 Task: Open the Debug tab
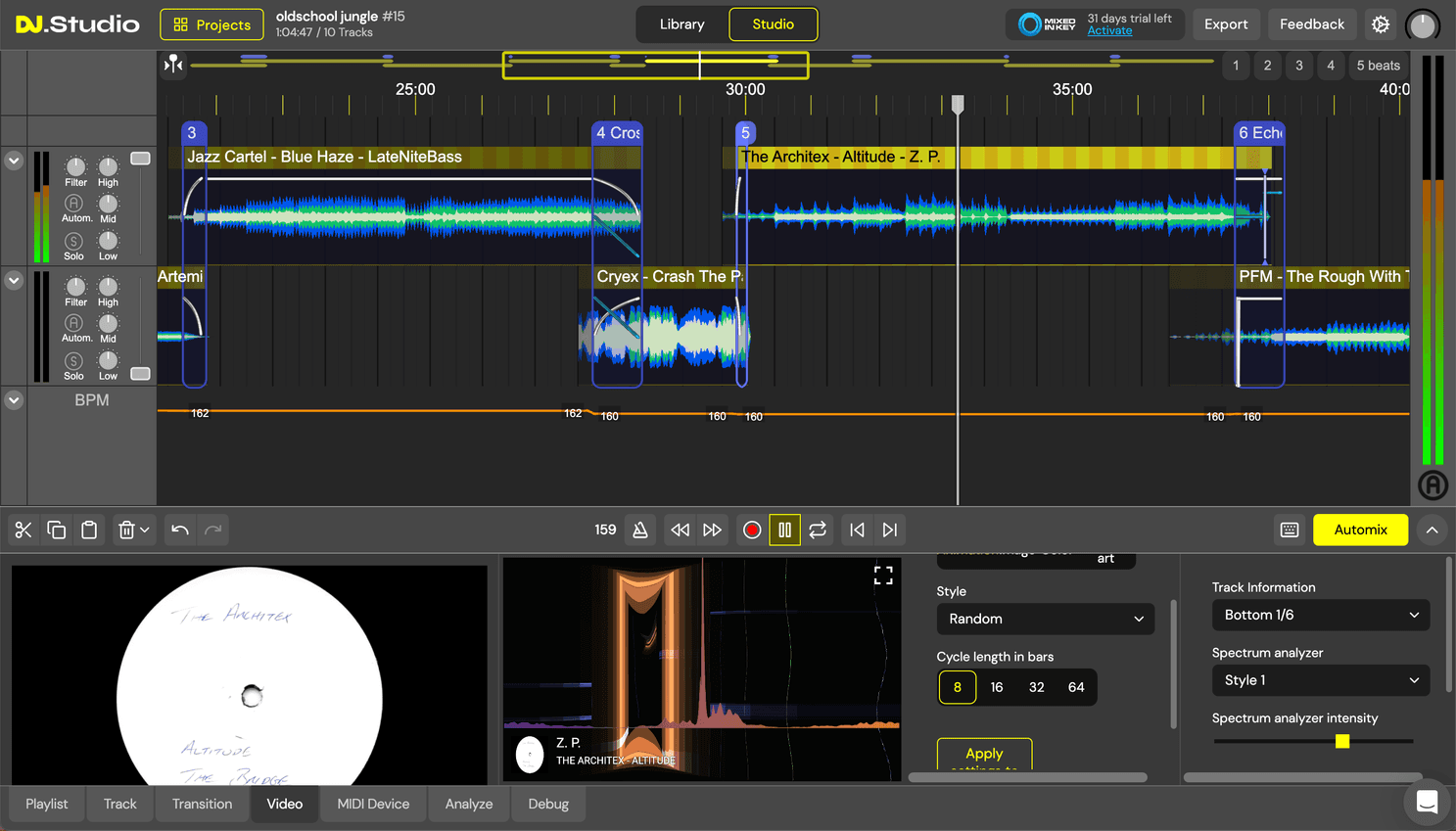pos(548,804)
